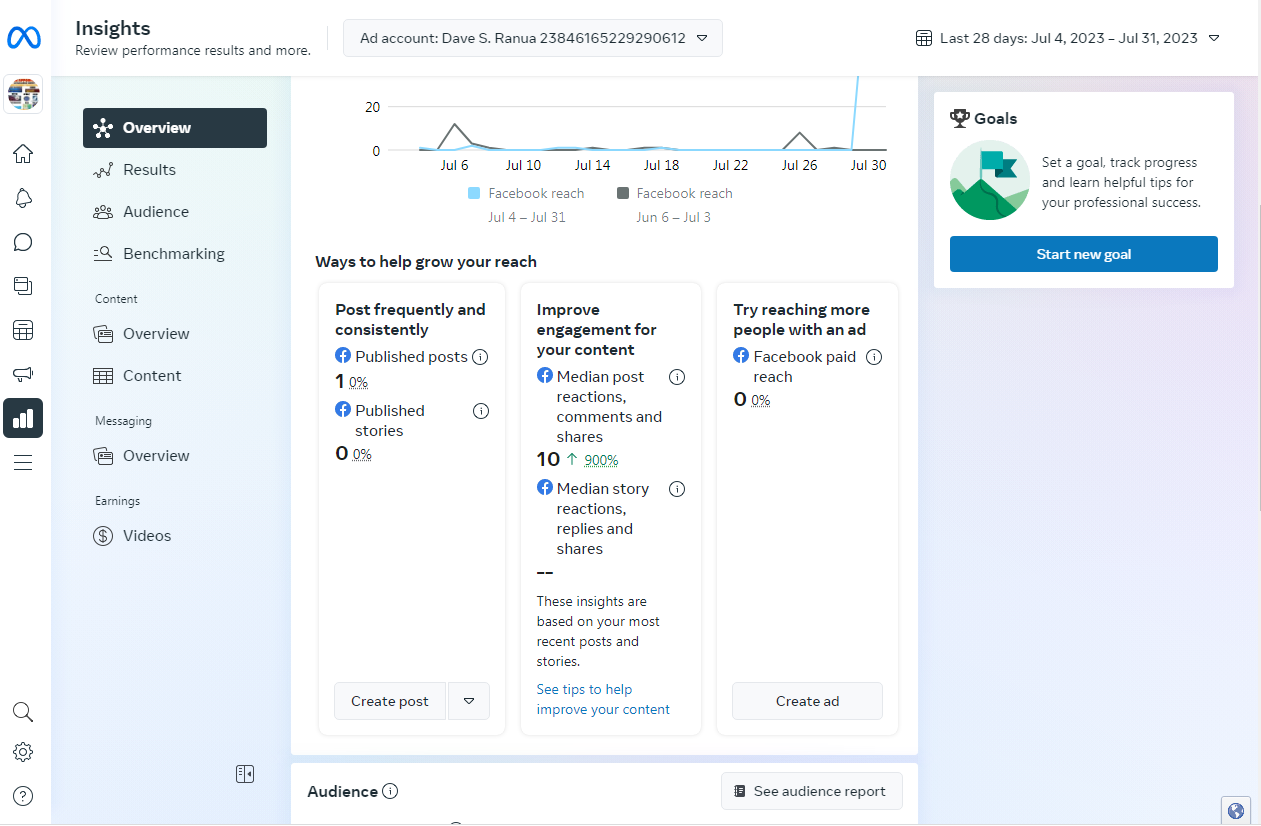Image resolution: width=1261 pixels, height=826 pixels.
Task: Open the Ads megaphone icon
Action: (x=23, y=374)
